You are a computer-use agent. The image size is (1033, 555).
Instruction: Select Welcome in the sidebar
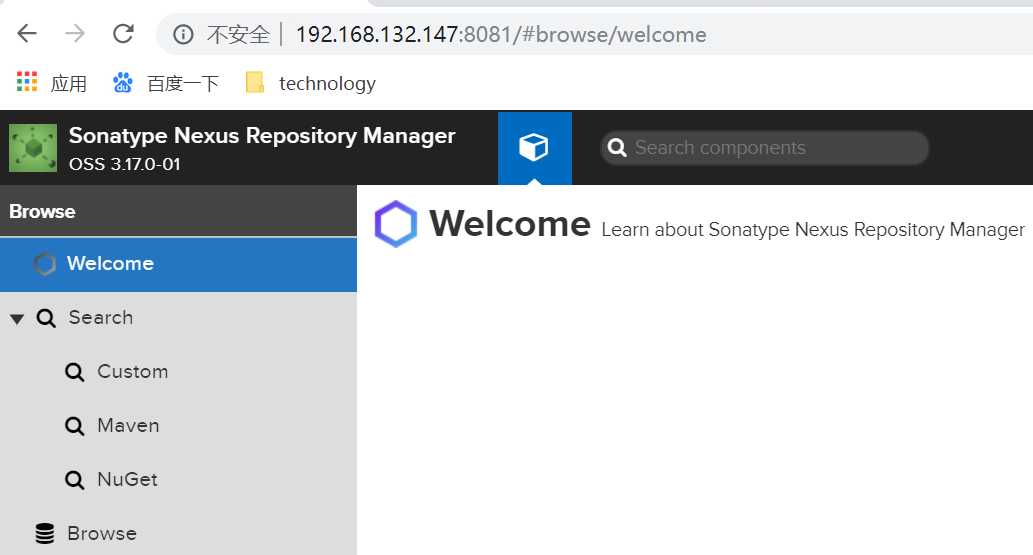[x=178, y=264]
